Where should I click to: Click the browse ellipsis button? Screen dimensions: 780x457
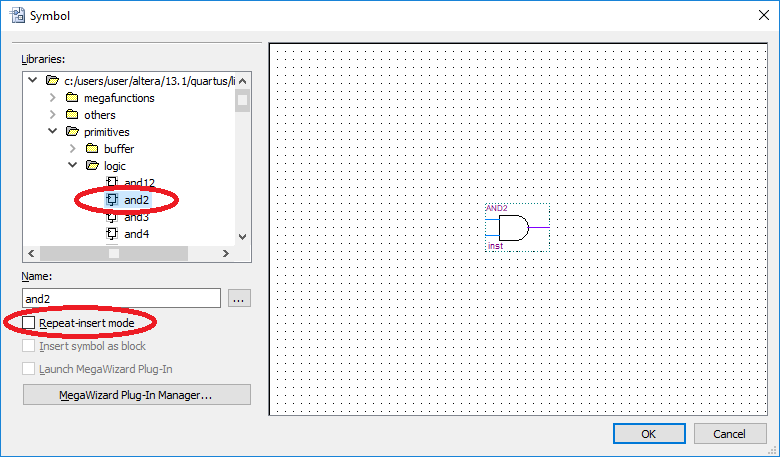point(239,298)
